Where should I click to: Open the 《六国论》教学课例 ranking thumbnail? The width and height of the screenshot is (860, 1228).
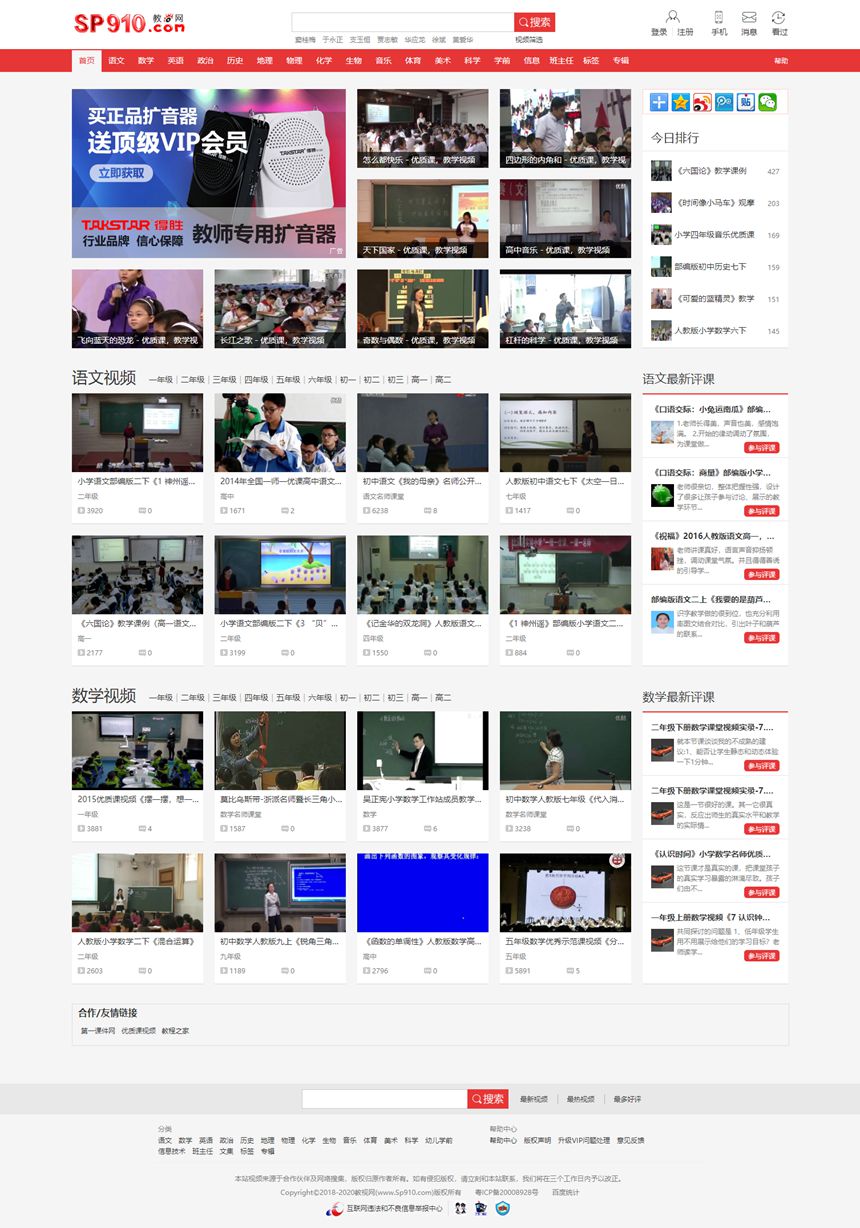pos(661,171)
